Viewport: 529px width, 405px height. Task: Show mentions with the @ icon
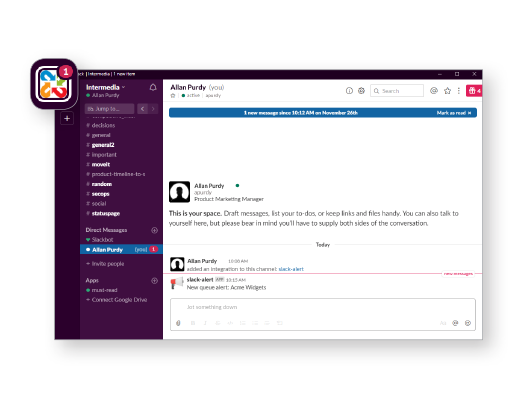[x=434, y=90]
